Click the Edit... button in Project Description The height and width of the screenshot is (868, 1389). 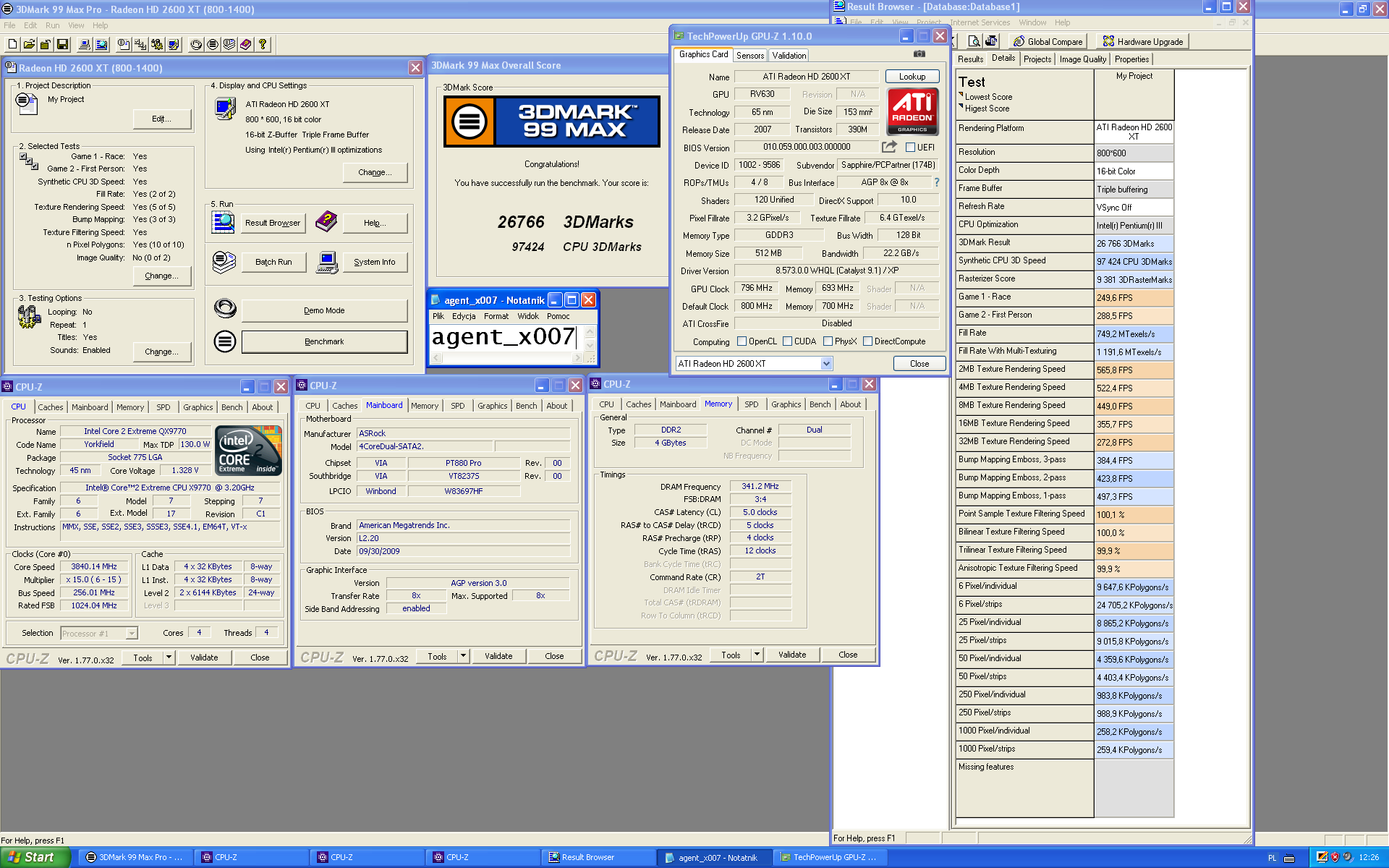click(x=162, y=119)
